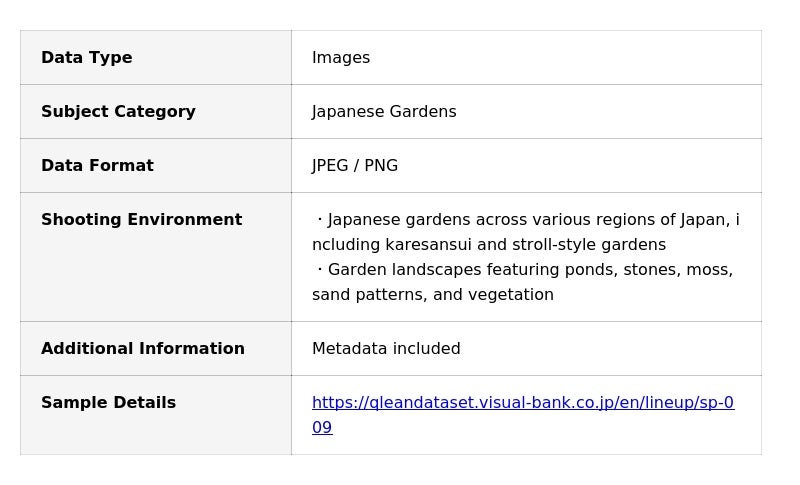Viewport: 800px width, 485px height.
Task: Select the "Metadata included" cell text
Action: point(386,349)
